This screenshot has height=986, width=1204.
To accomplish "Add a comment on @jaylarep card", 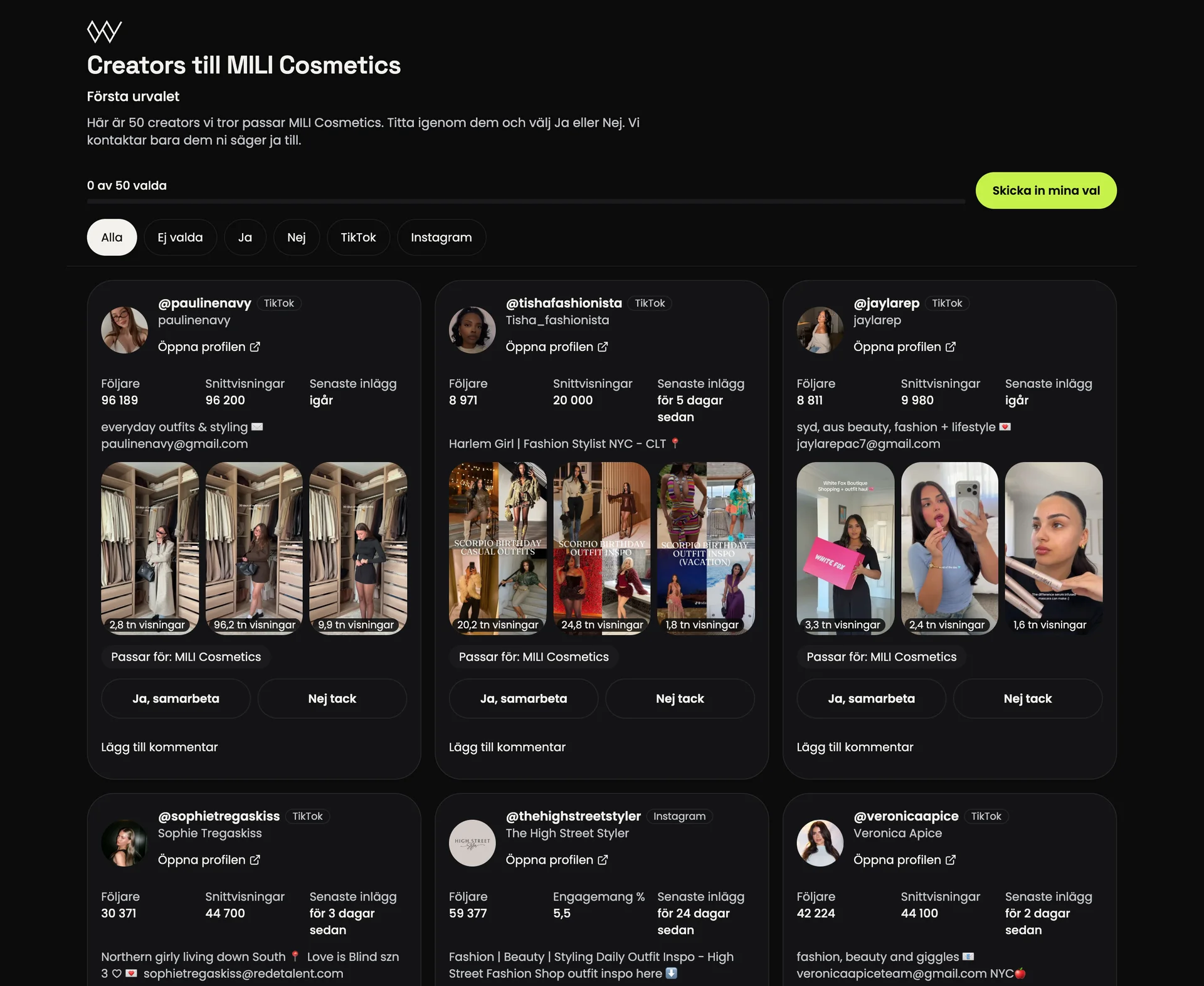I will [855, 747].
